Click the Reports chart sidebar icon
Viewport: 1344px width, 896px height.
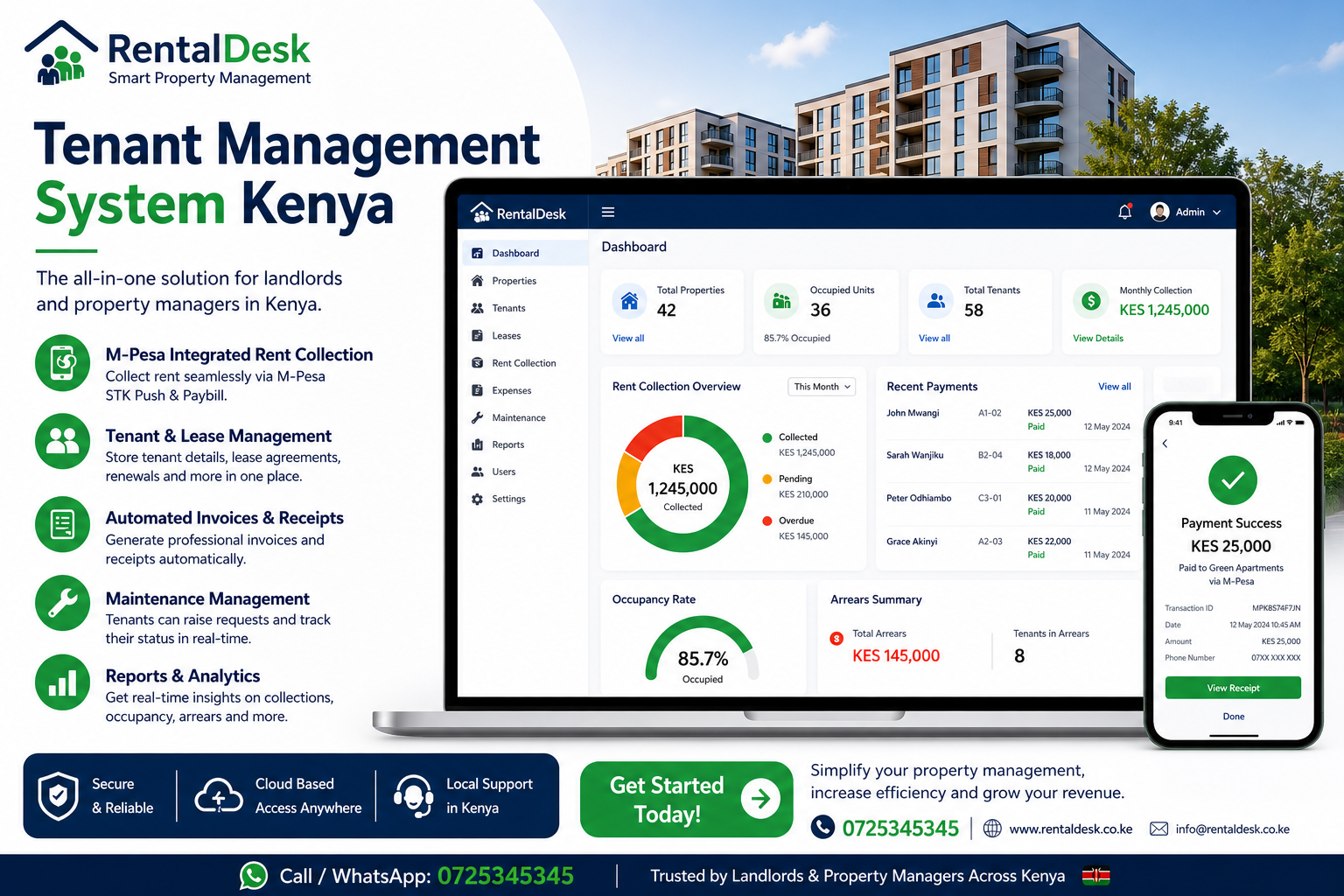477,444
